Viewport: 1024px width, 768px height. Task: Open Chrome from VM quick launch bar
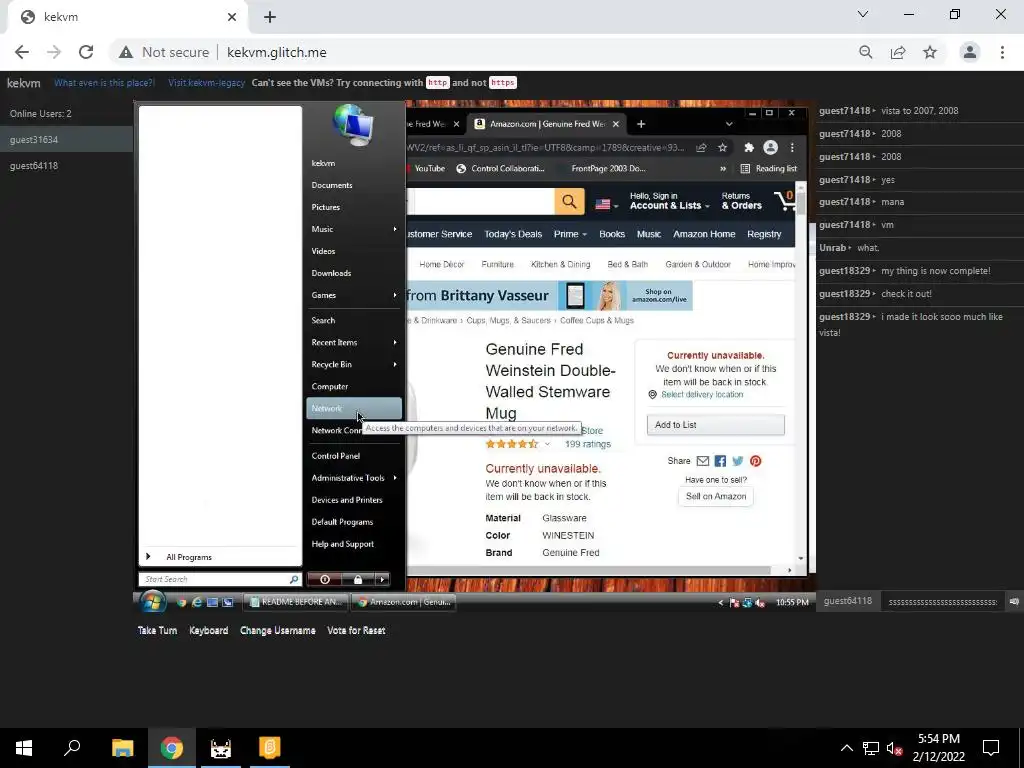coord(182,602)
